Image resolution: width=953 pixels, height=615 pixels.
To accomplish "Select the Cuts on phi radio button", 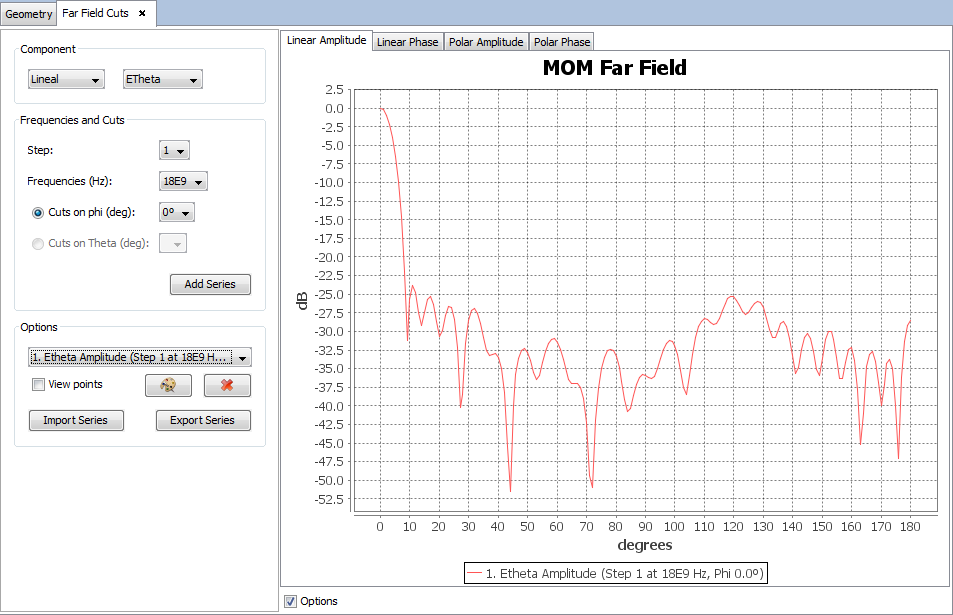I will [x=39, y=212].
